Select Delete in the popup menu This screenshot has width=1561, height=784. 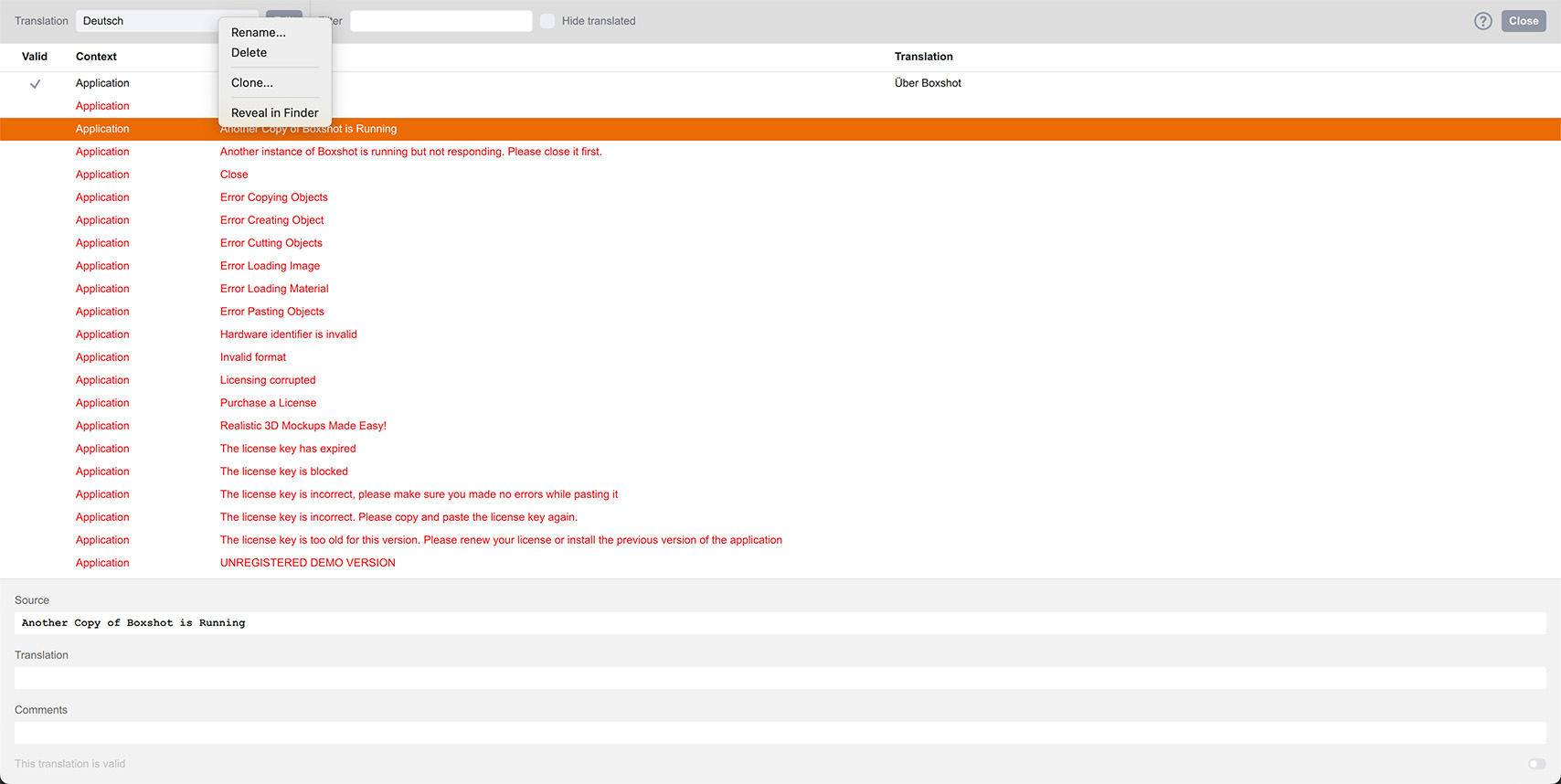pyautogui.click(x=249, y=53)
